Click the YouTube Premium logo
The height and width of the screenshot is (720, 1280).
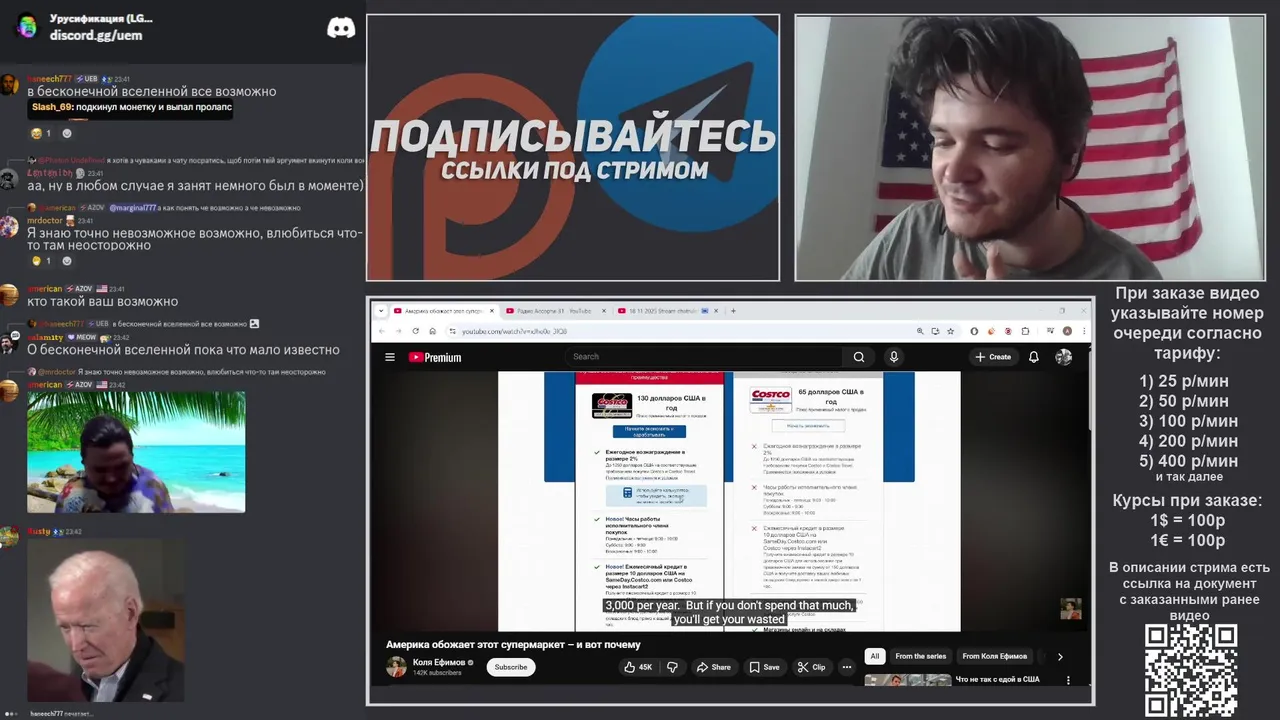[435, 357]
